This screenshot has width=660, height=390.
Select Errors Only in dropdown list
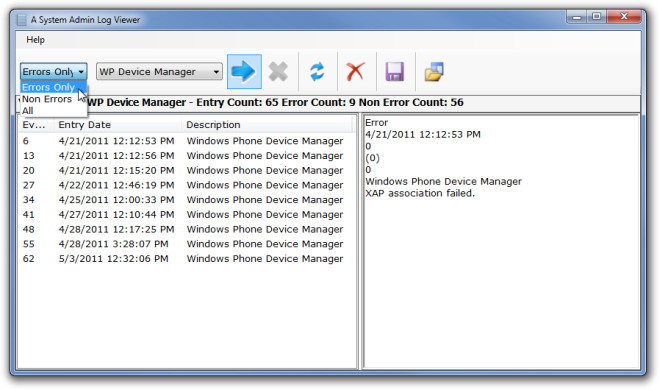point(53,87)
